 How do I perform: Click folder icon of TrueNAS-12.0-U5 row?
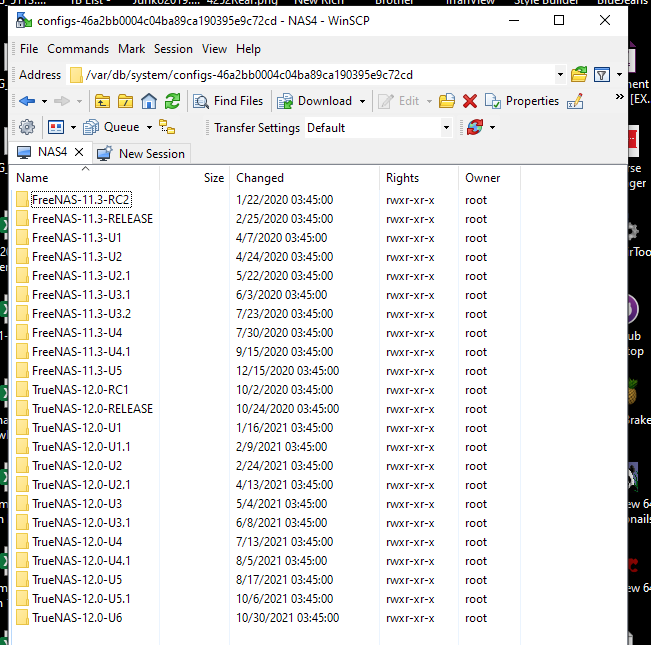(x=22, y=580)
